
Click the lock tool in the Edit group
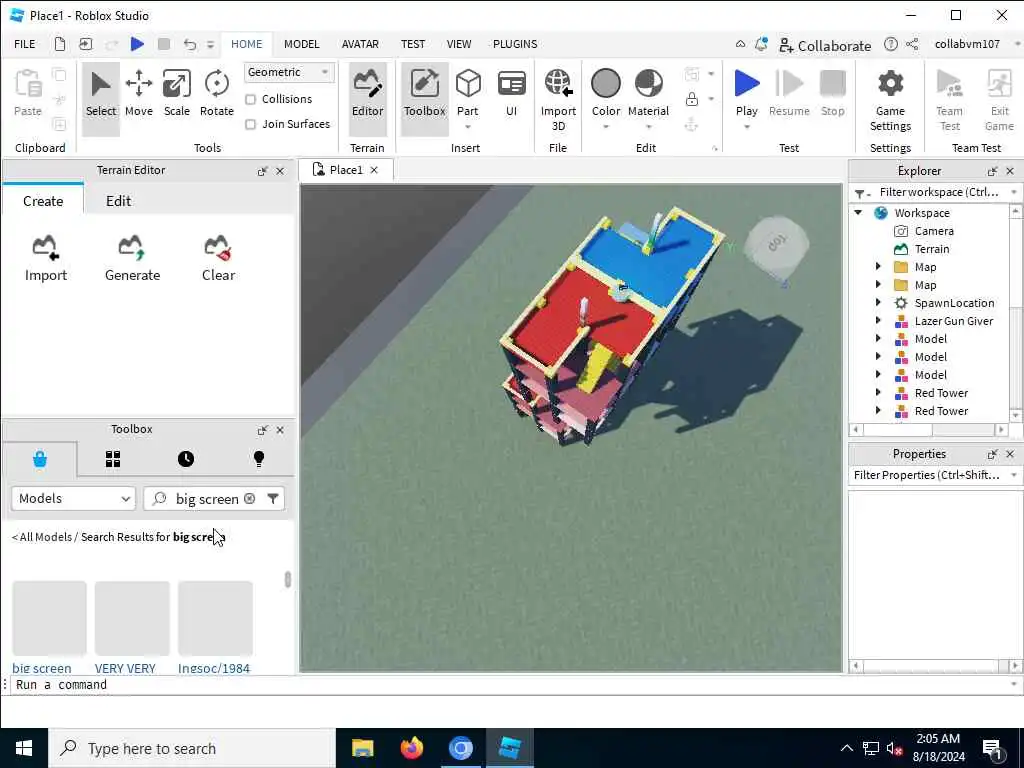tap(692, 99)
